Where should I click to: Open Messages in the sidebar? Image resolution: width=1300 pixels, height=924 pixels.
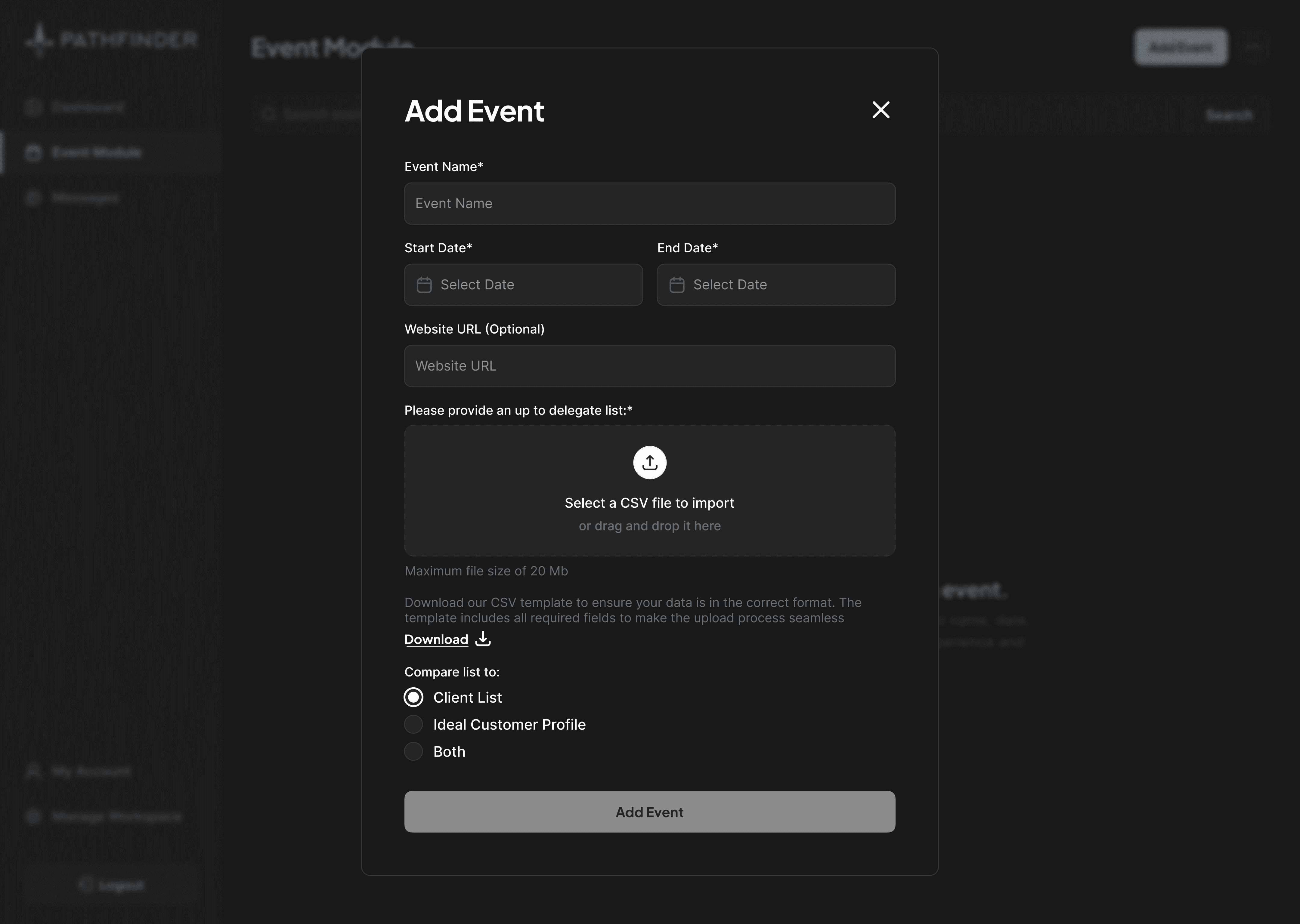point(85,197)
